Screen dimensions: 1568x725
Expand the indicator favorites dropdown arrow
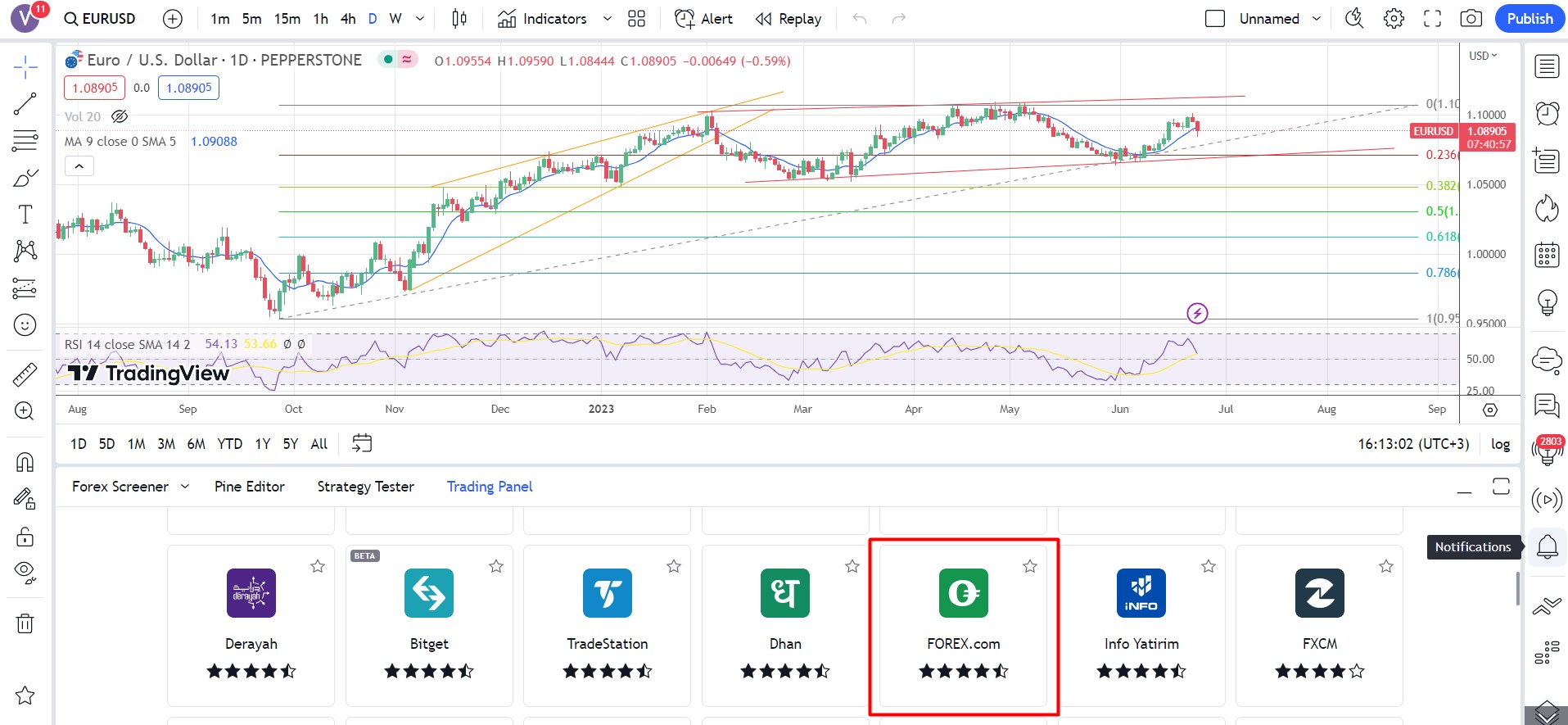607,19
